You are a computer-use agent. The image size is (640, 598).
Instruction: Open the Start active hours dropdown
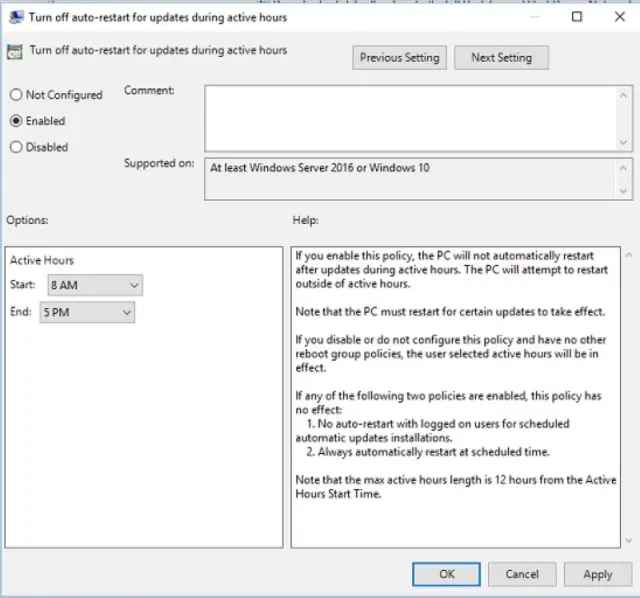[x=95, y=286]
